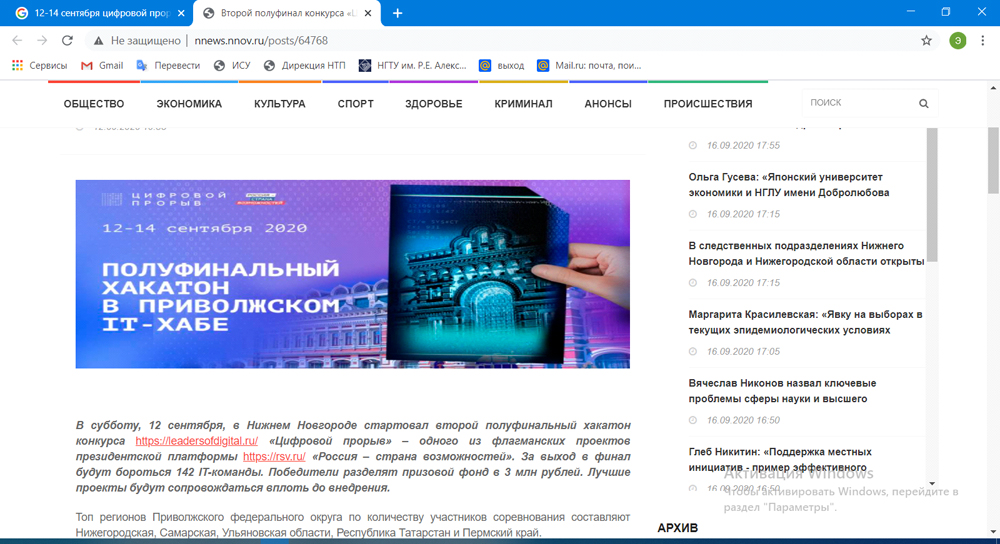Screen dimensions: 1000x544
Task: Click the 16.09.2020 17:55 timestamp
Action: pyautogui.click(x=743, y=145)
